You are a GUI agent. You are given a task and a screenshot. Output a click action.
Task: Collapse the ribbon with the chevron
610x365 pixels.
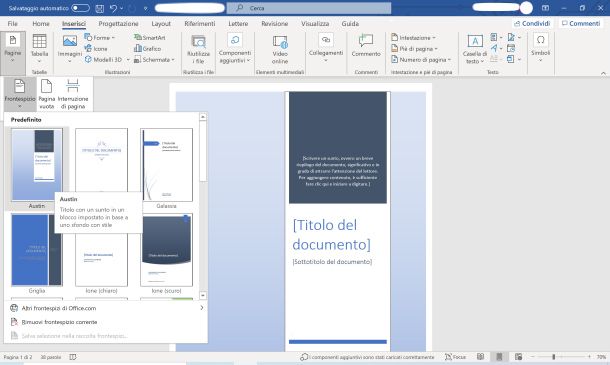pyautogui.click(x=603, y=73)
